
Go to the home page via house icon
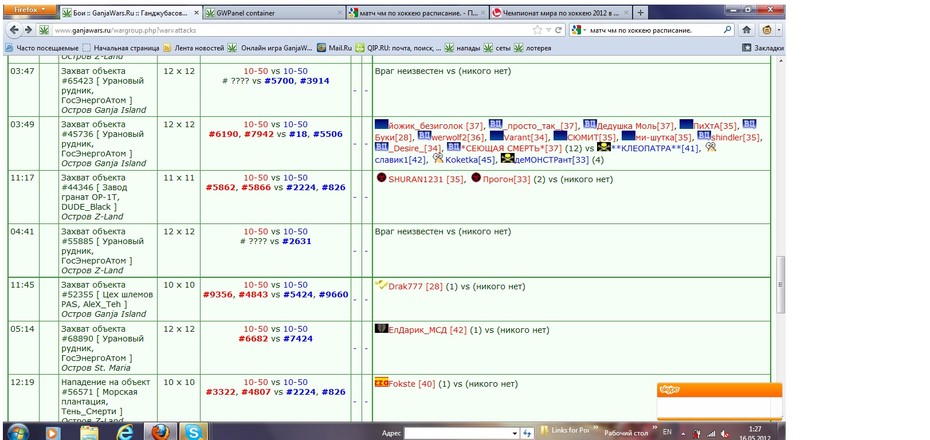point(747,30)
